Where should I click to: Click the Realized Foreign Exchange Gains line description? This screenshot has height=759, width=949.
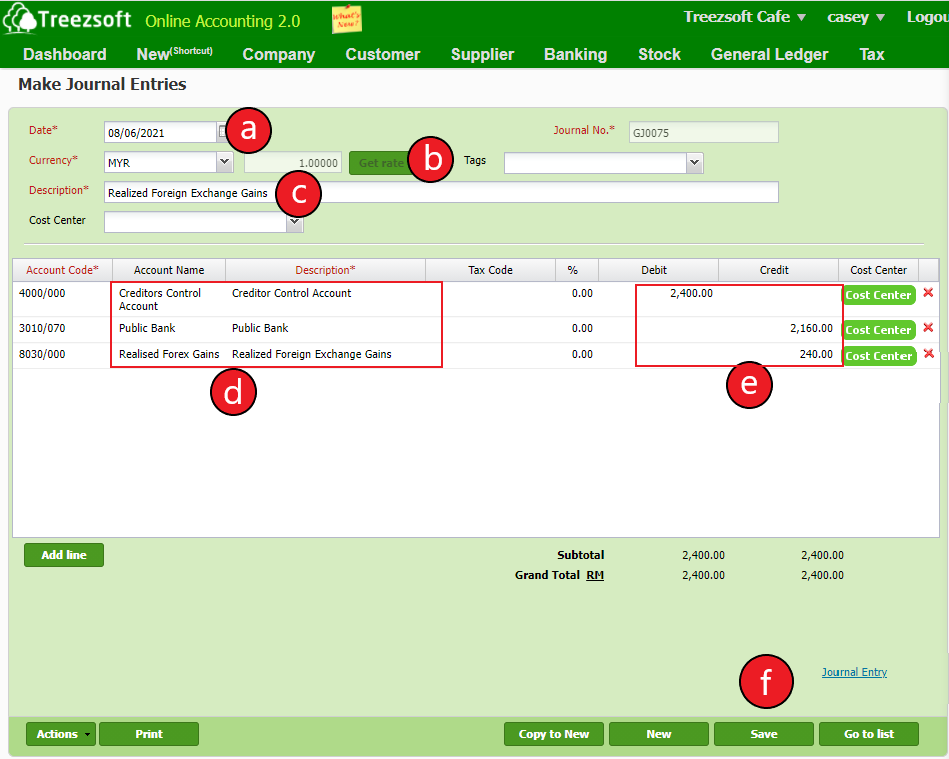tap(312, 354)
